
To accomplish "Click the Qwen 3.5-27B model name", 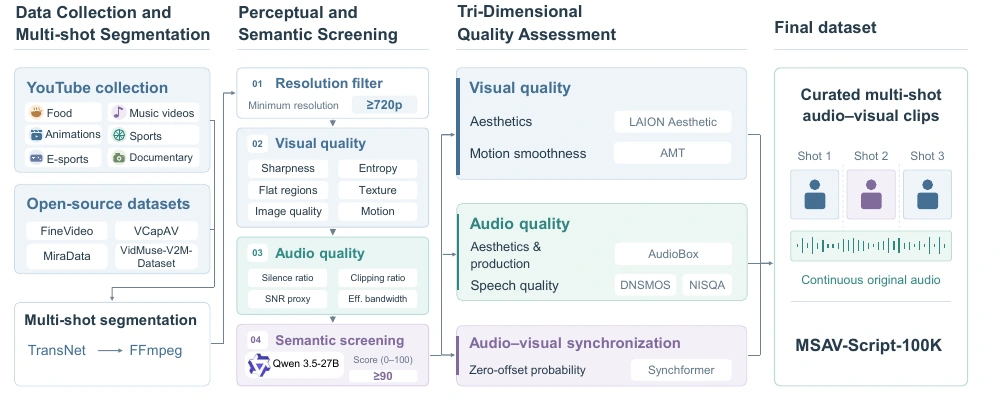I will point(306,364).
